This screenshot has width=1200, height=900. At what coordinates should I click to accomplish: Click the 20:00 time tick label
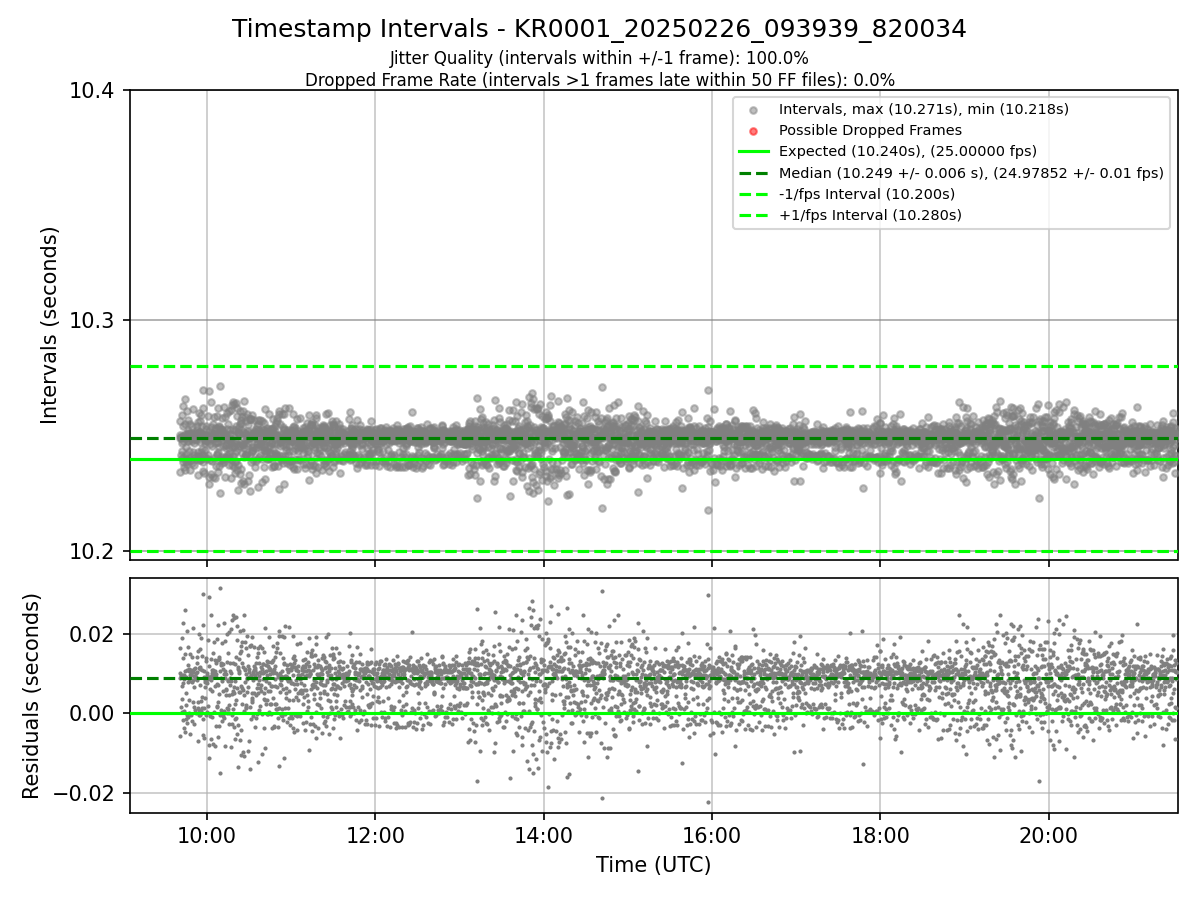pos(1048,834)
